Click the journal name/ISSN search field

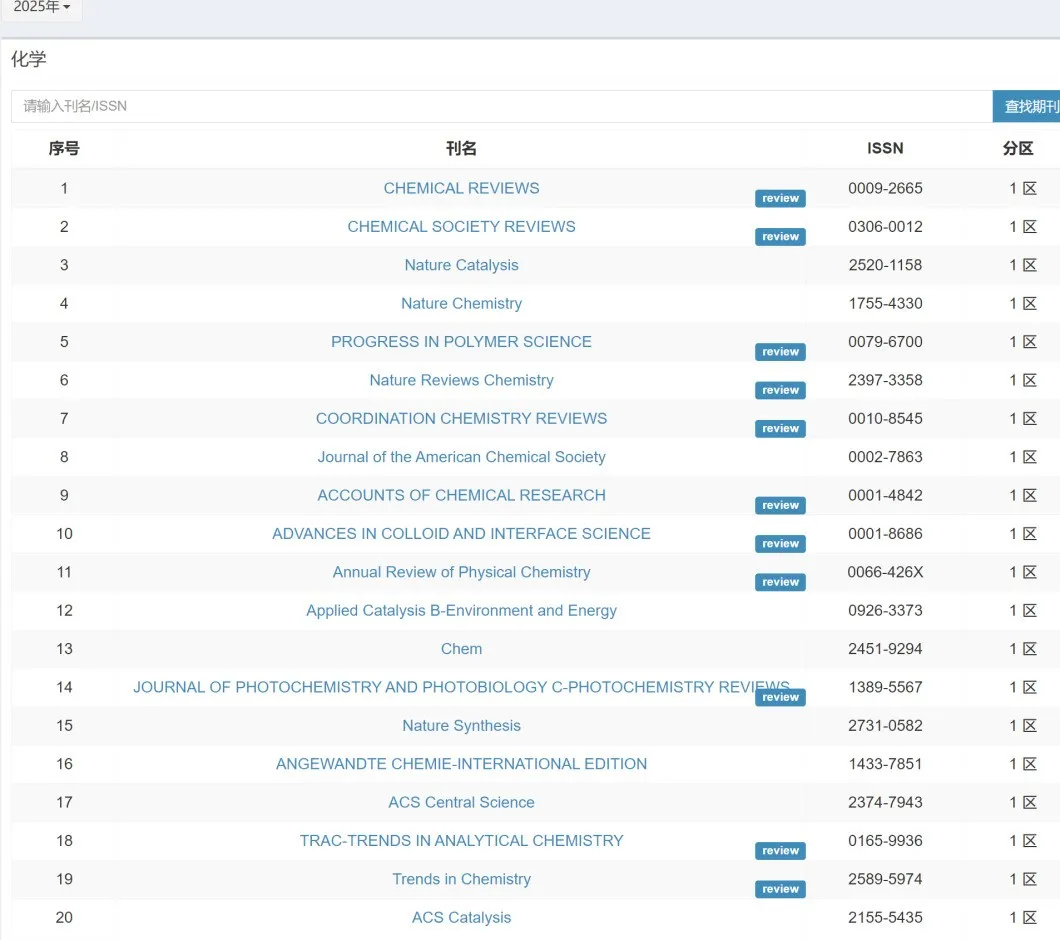tap(502, 106)
